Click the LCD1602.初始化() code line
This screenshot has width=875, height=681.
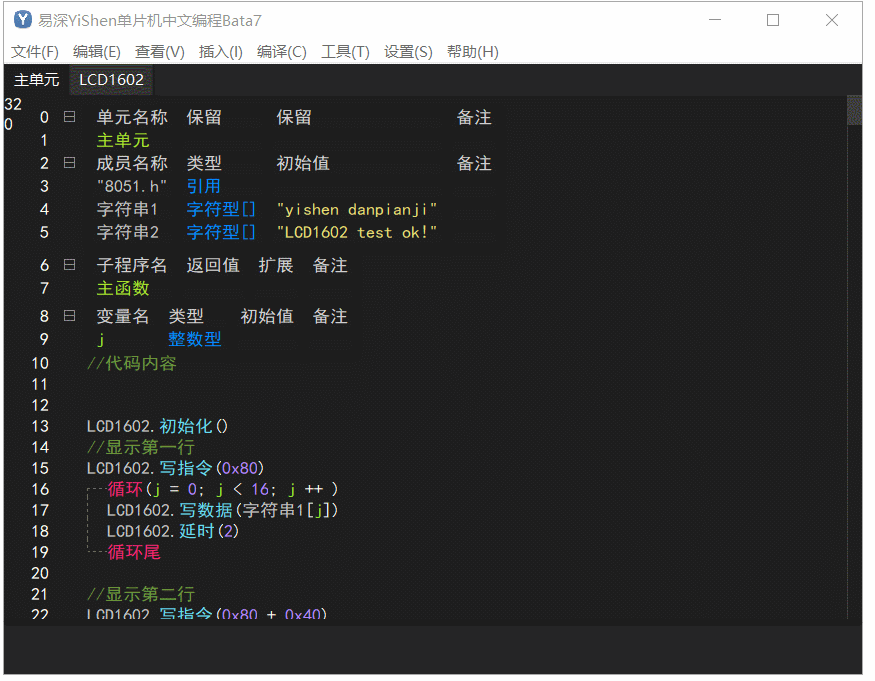[x=157, y=426]
